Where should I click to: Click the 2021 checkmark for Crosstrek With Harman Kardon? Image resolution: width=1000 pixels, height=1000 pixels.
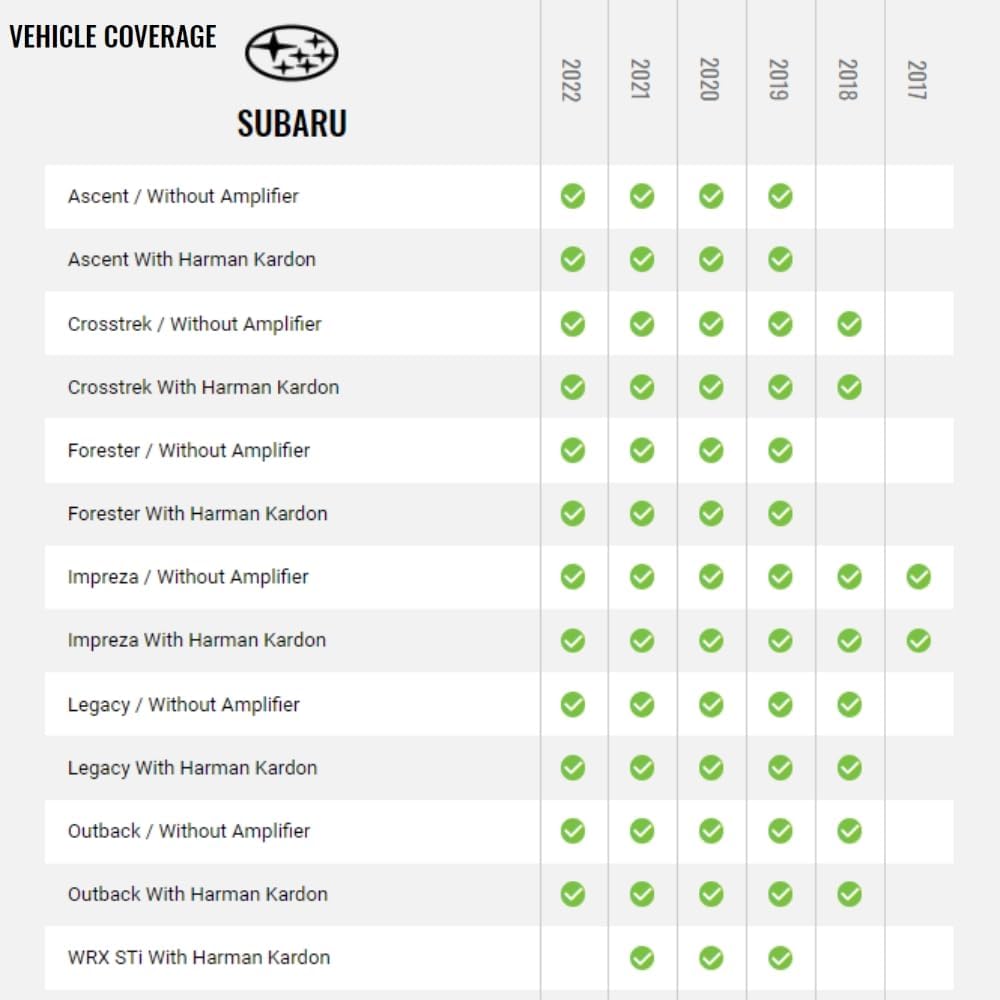(x=642, y=387)
